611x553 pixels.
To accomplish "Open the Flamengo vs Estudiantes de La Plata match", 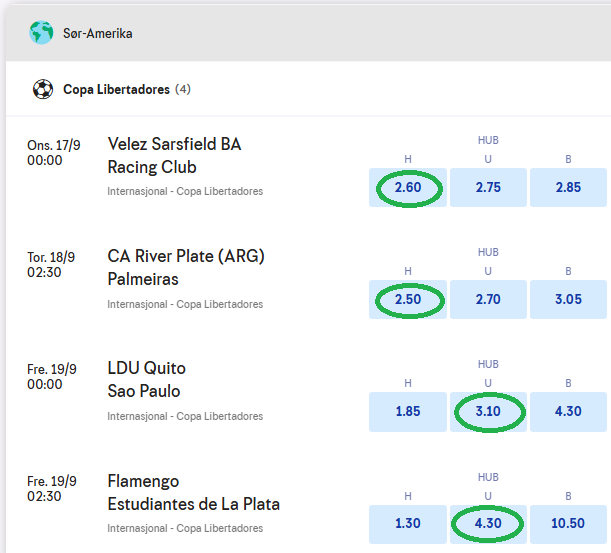I will (193, 492).
